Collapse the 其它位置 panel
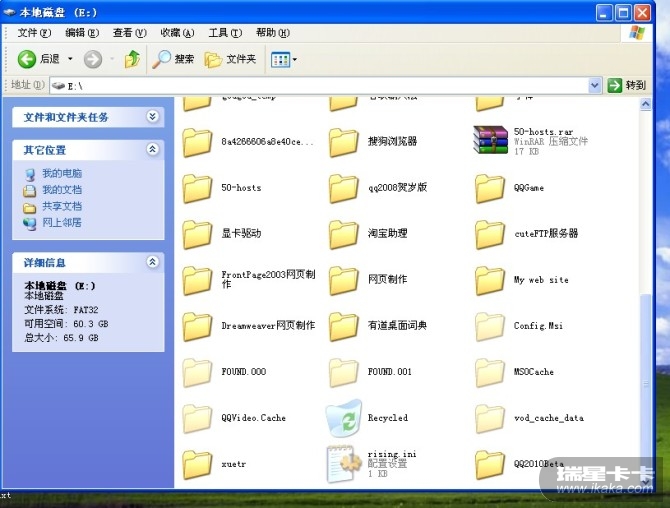The width and height of the screenshot is (670, 508). tap(153, 149)
